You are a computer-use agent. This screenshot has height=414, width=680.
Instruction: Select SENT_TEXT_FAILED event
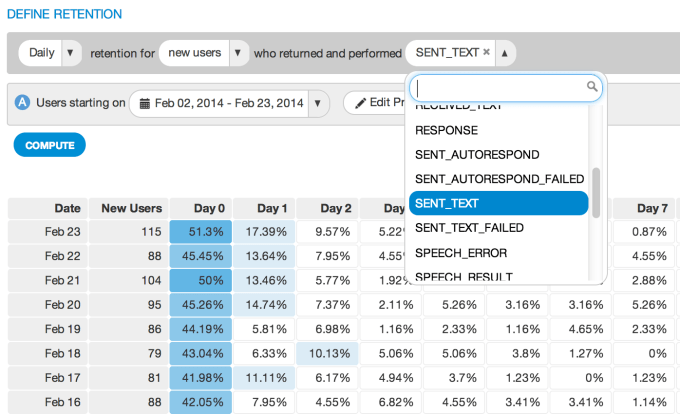pos(469,228)
